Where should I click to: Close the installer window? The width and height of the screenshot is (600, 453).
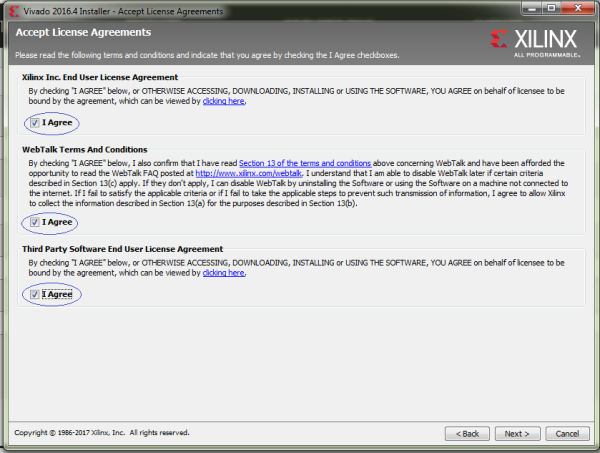click(578, 8)
